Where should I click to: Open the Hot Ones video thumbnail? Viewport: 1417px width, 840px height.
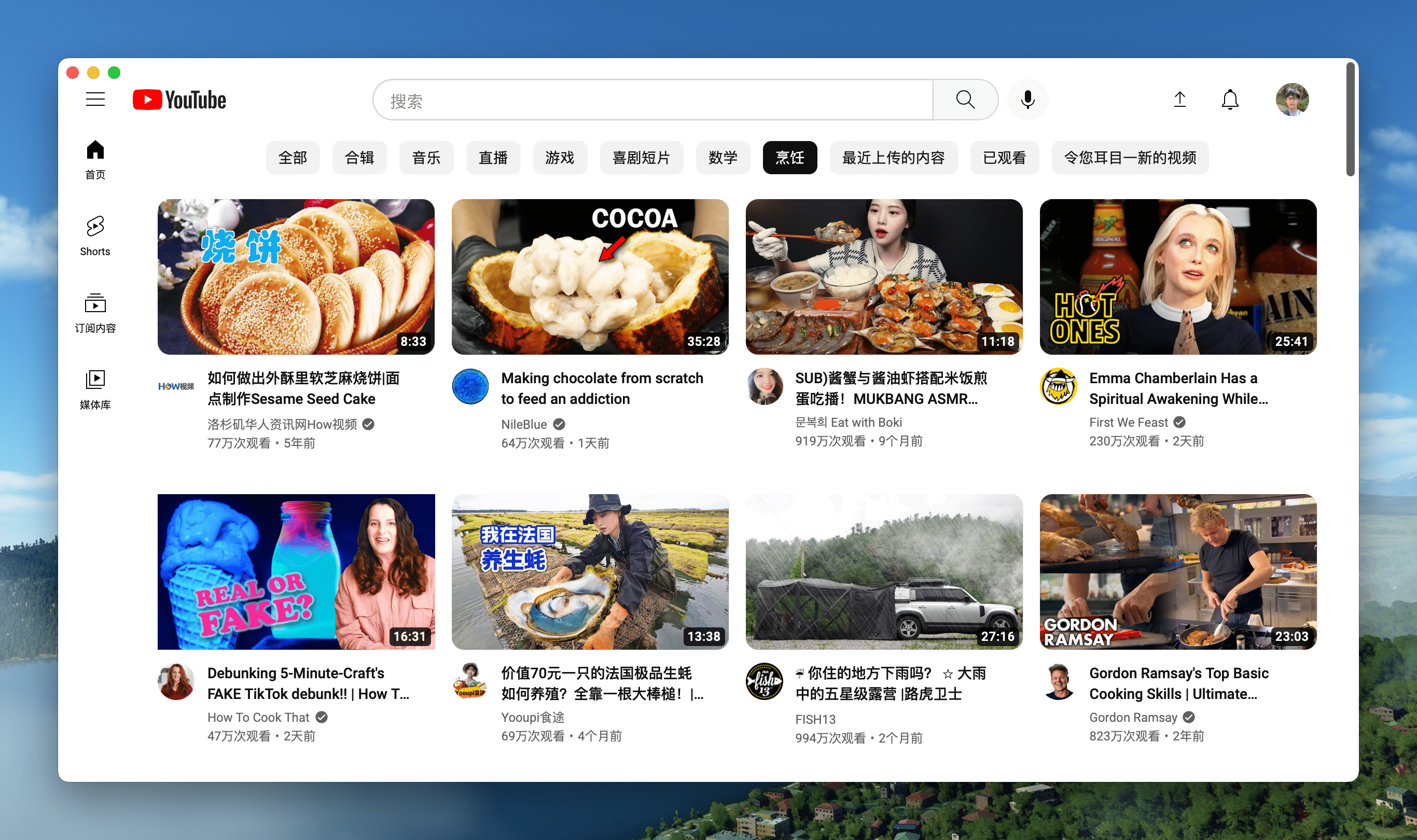click(1177, 277)
